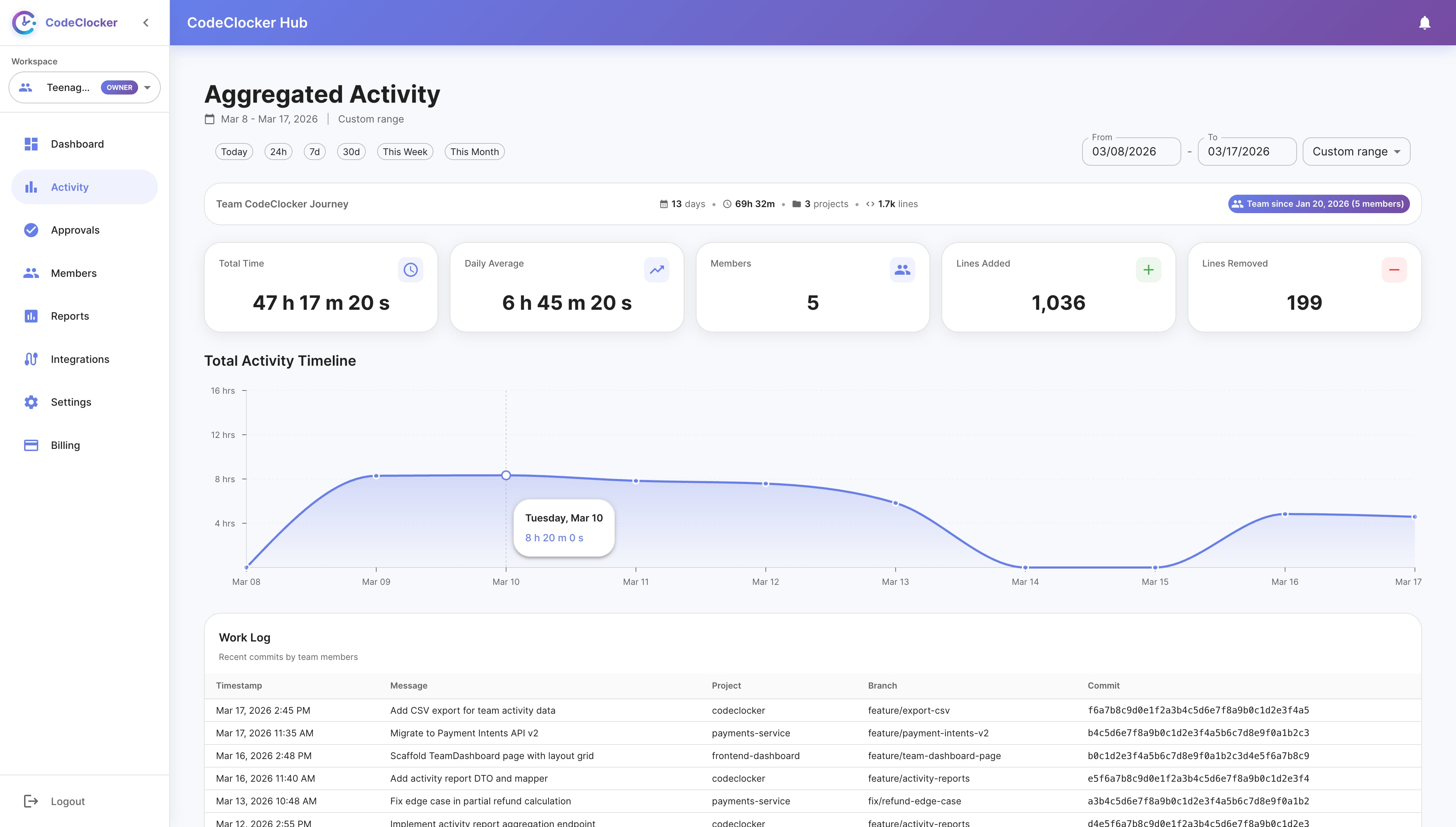Open the Custom range dropdown
Image resolution: width=1456 pixels, height=827 pixels.
pos(1356,151)
